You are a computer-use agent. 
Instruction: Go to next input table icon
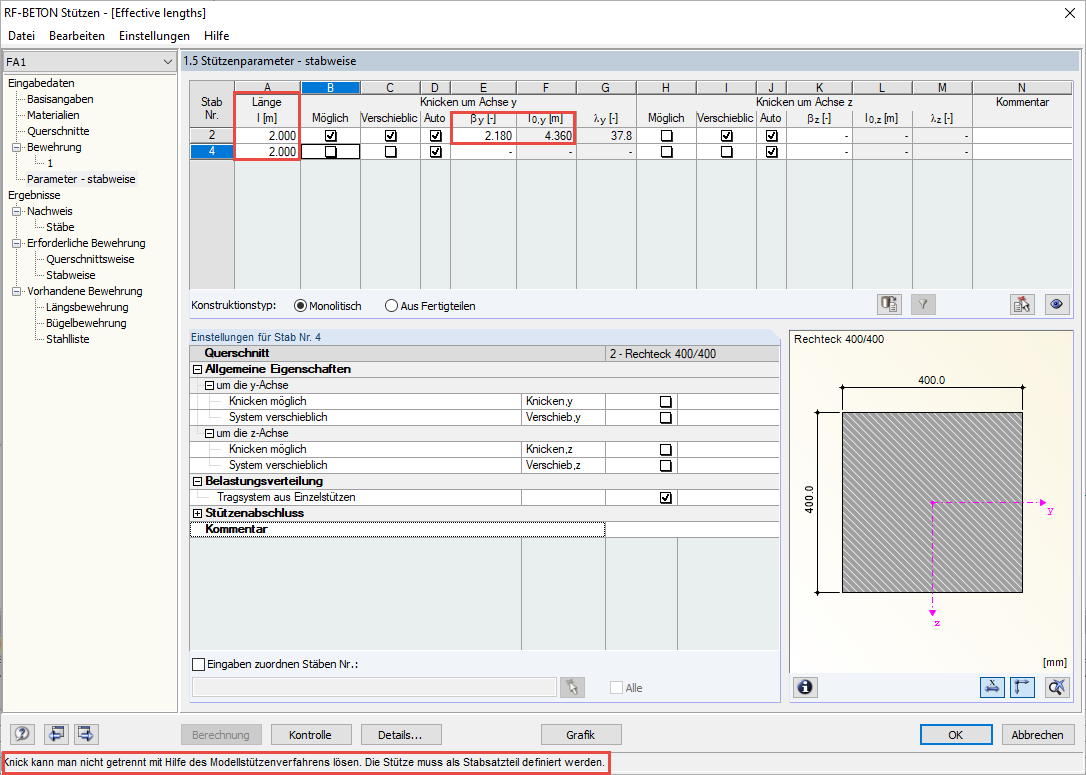[86, 734]
